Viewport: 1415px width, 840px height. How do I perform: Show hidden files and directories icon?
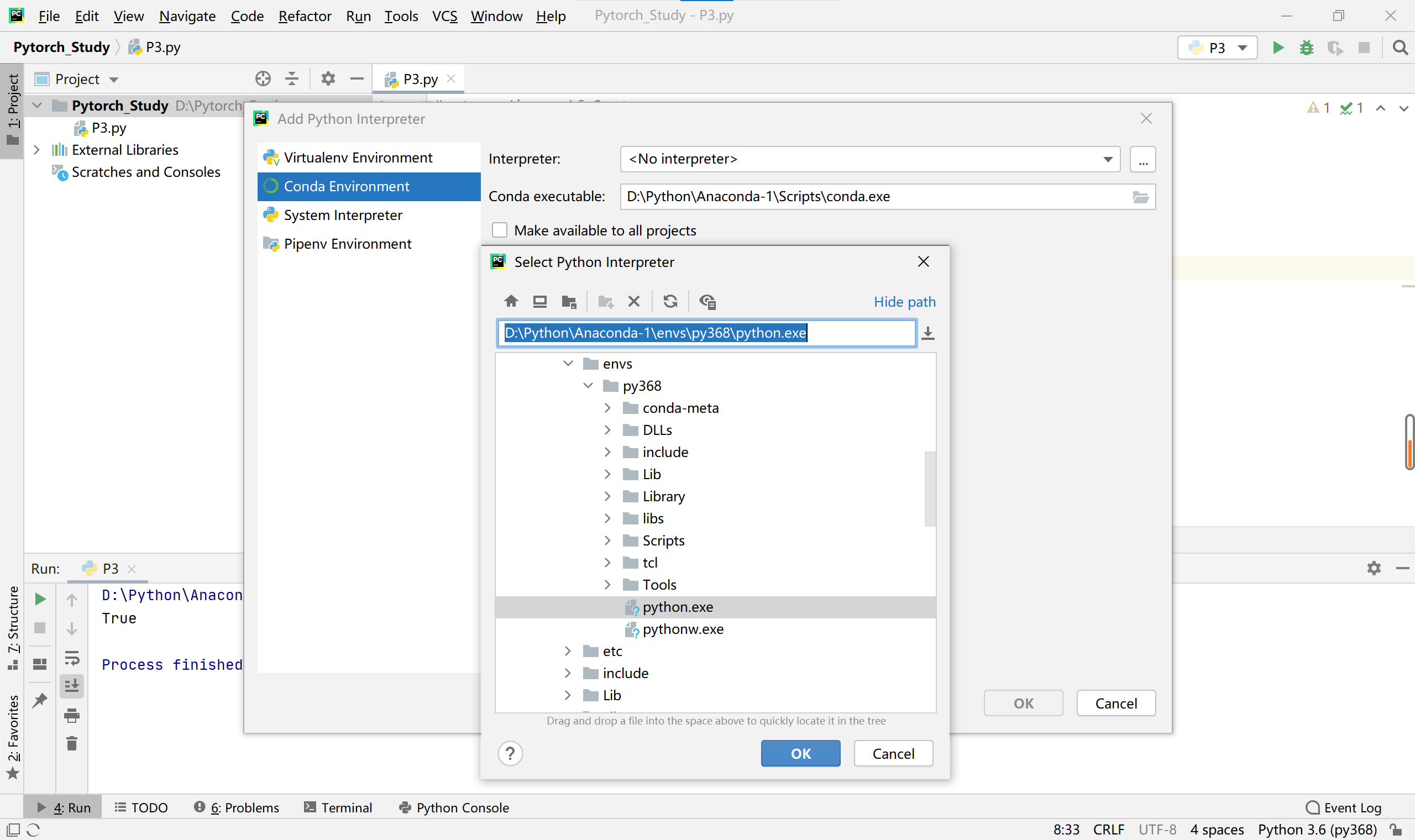point(707,301)
